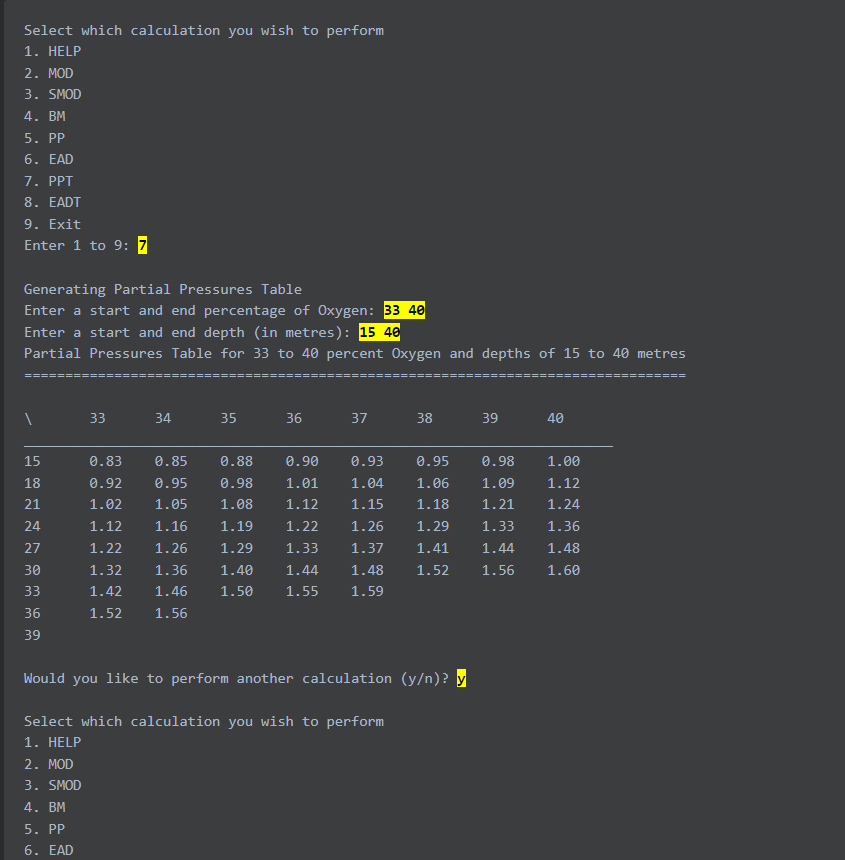This screenshot has height=860, width=845.
Task: Click 'Generating Partial Pressures Table' text
Action: pos(163,289)
